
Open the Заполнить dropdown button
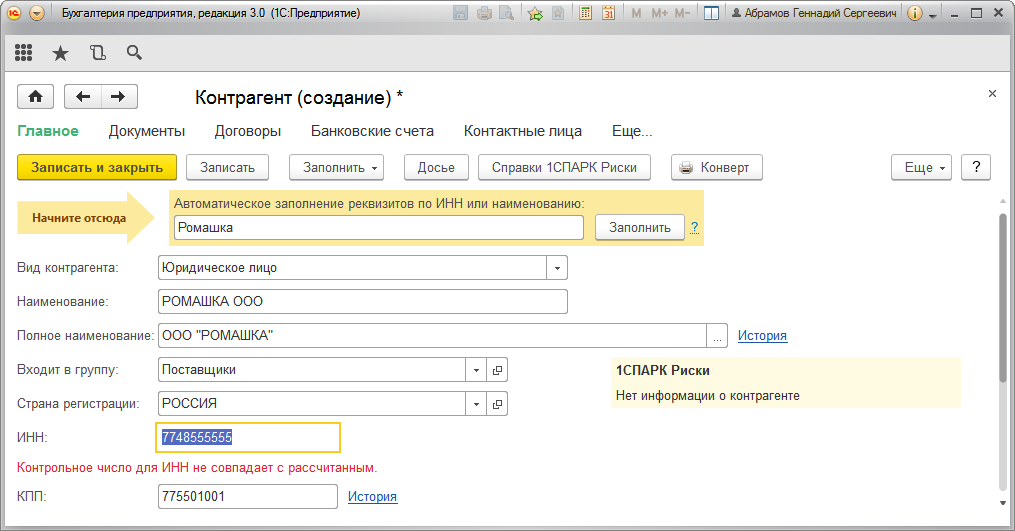coord(337,168)
